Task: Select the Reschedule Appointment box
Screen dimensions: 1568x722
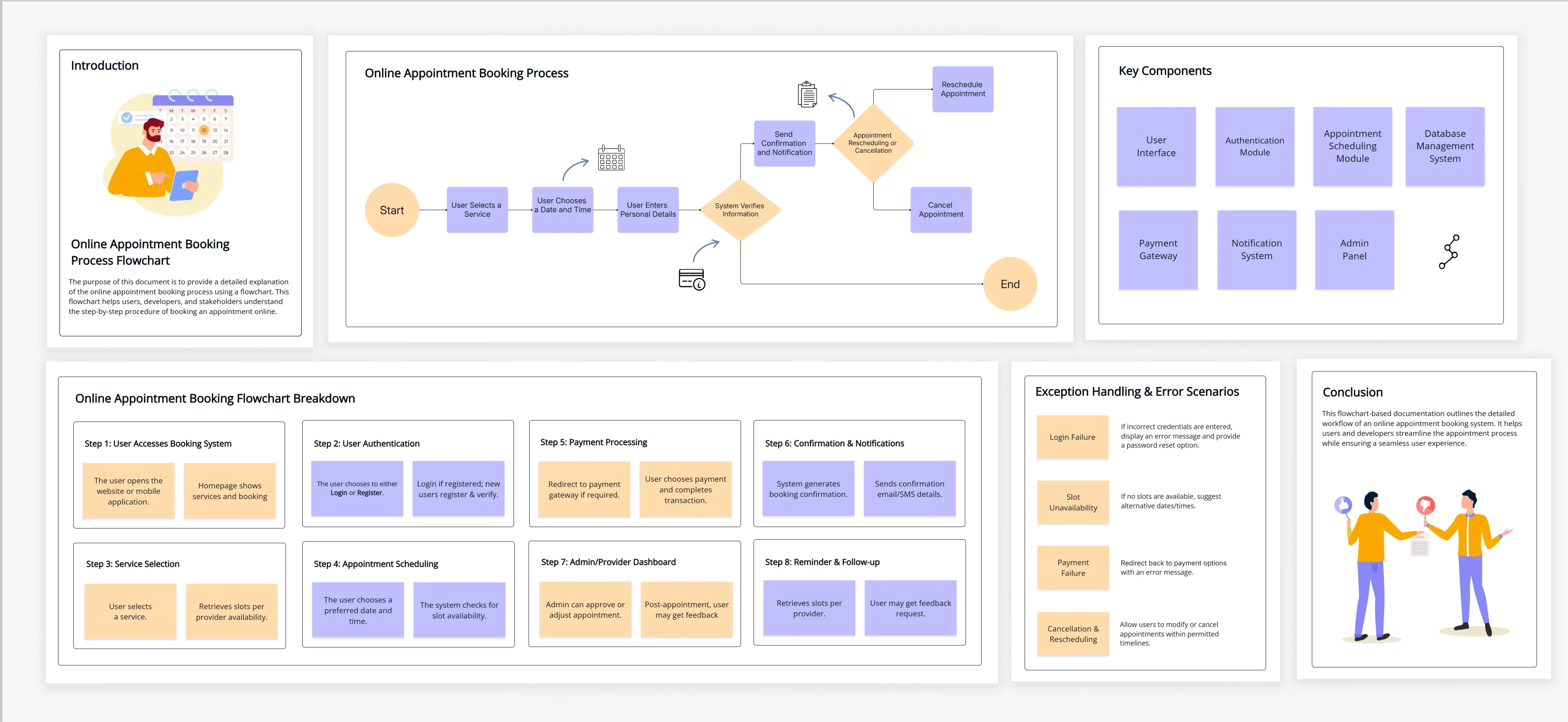Action: click(962, 89)
